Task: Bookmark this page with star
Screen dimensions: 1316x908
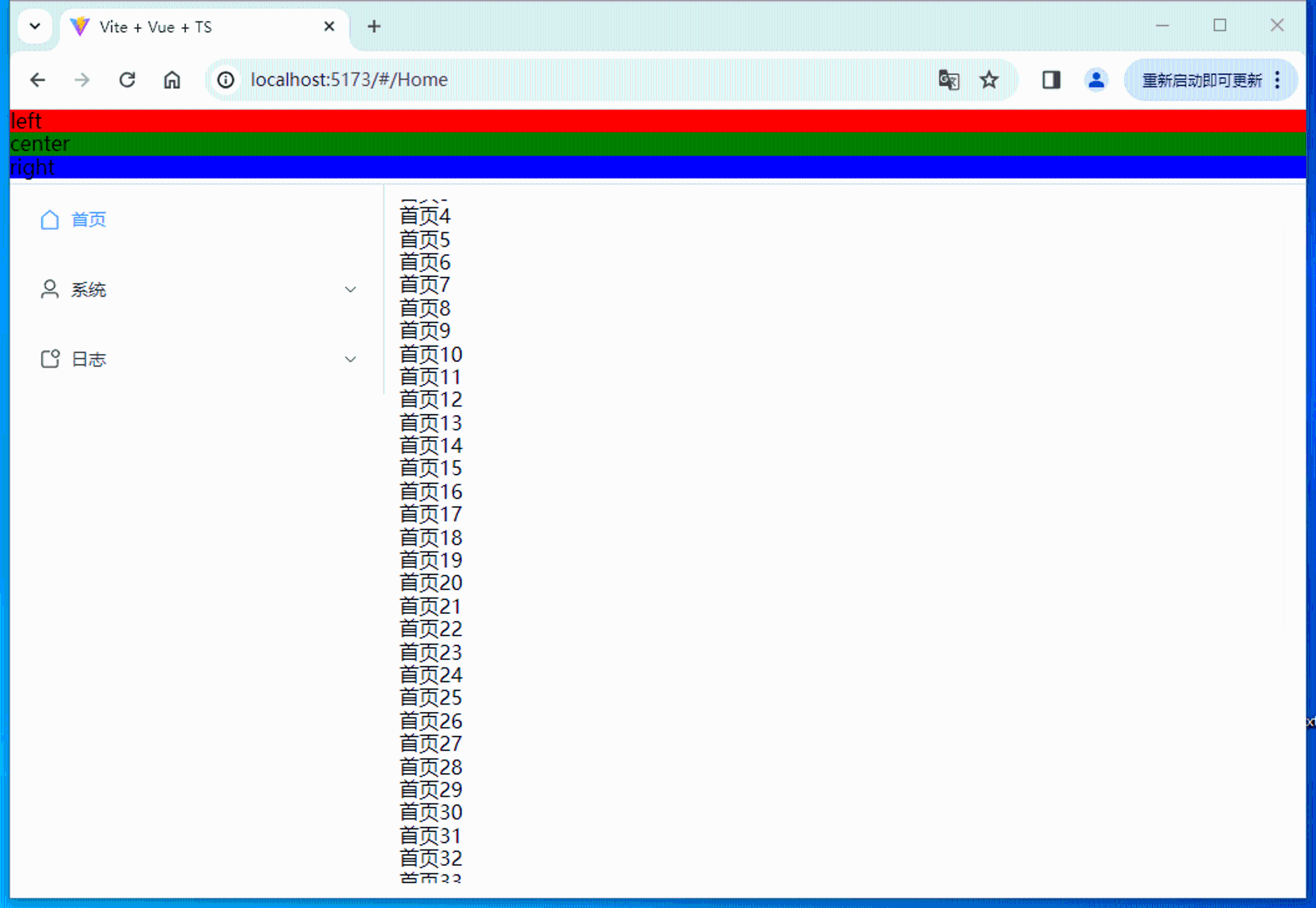Action: (x=988, y=80)
